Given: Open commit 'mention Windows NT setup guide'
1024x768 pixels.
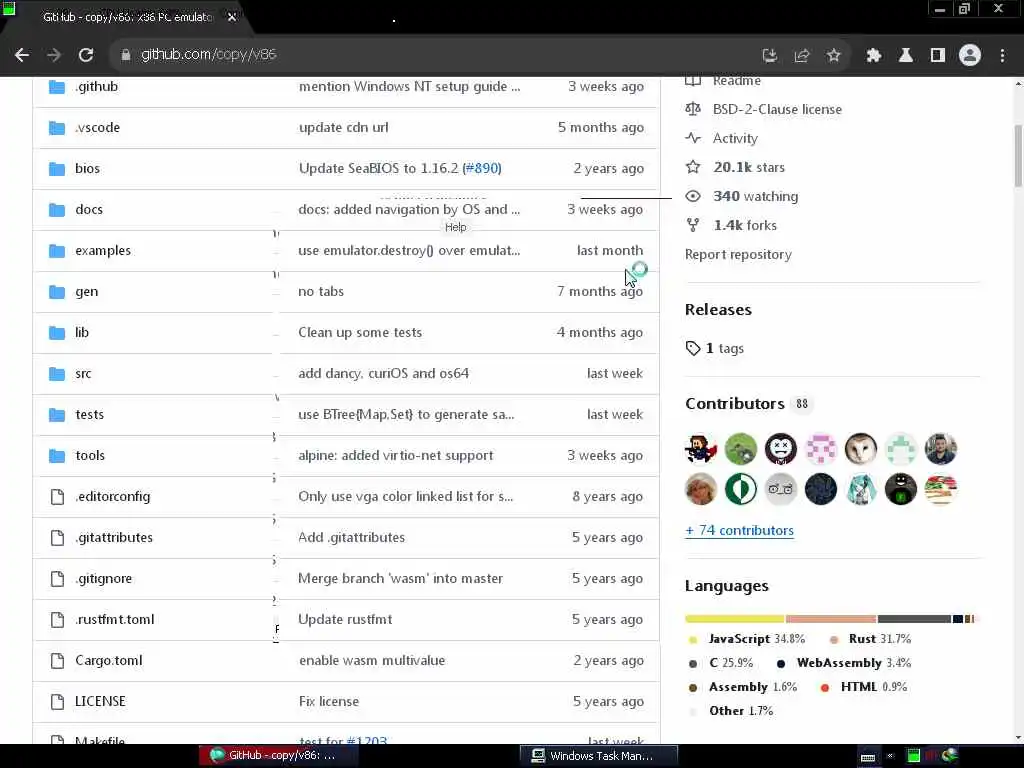Looking at the screenshot, I should pos(409,86).
